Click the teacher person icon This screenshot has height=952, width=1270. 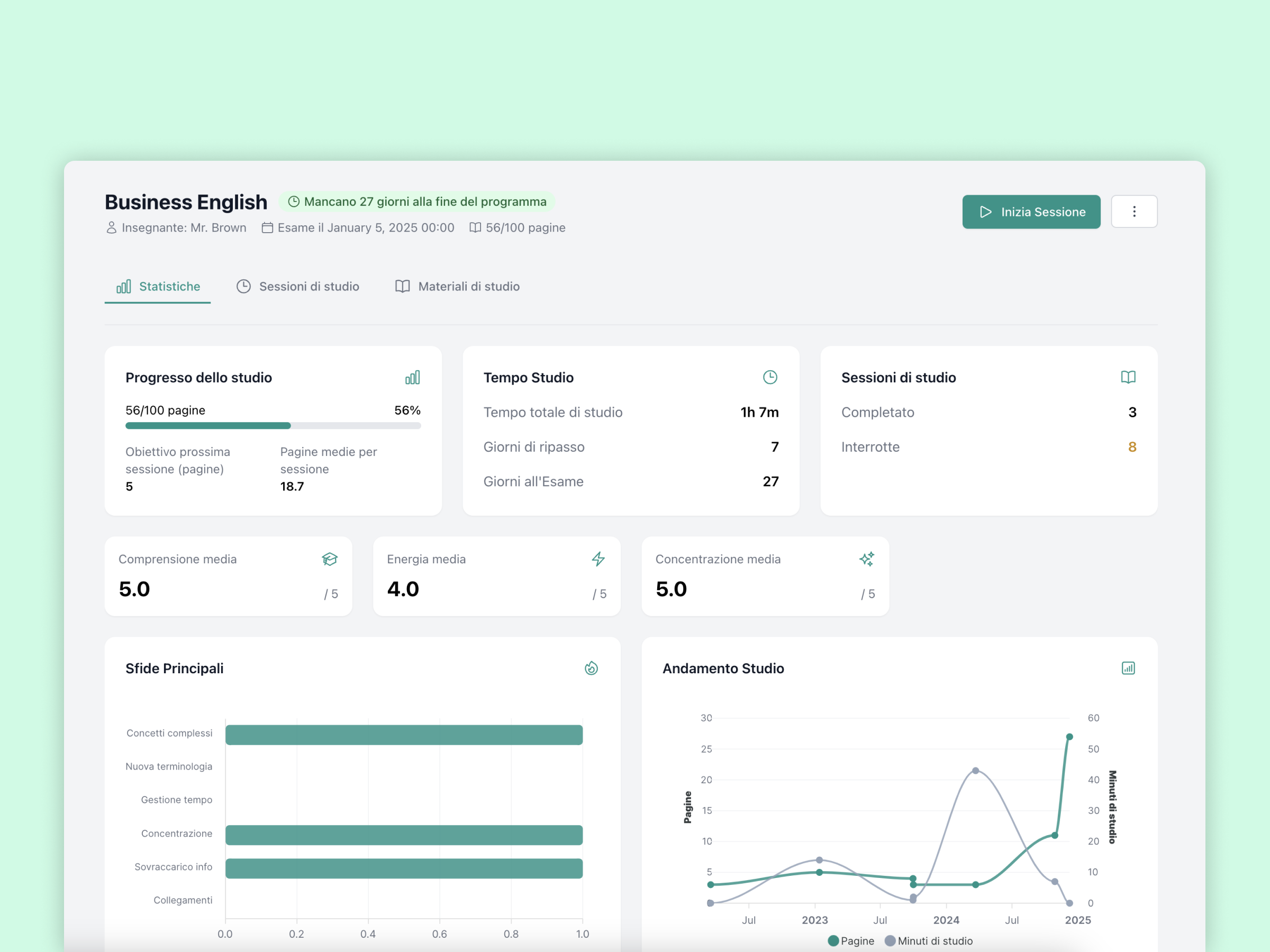point(111,228)
